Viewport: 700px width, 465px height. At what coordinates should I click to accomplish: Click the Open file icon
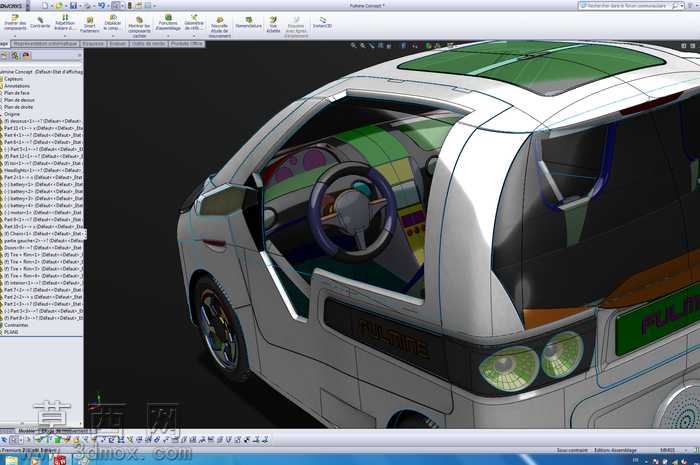tap(59, 5)
